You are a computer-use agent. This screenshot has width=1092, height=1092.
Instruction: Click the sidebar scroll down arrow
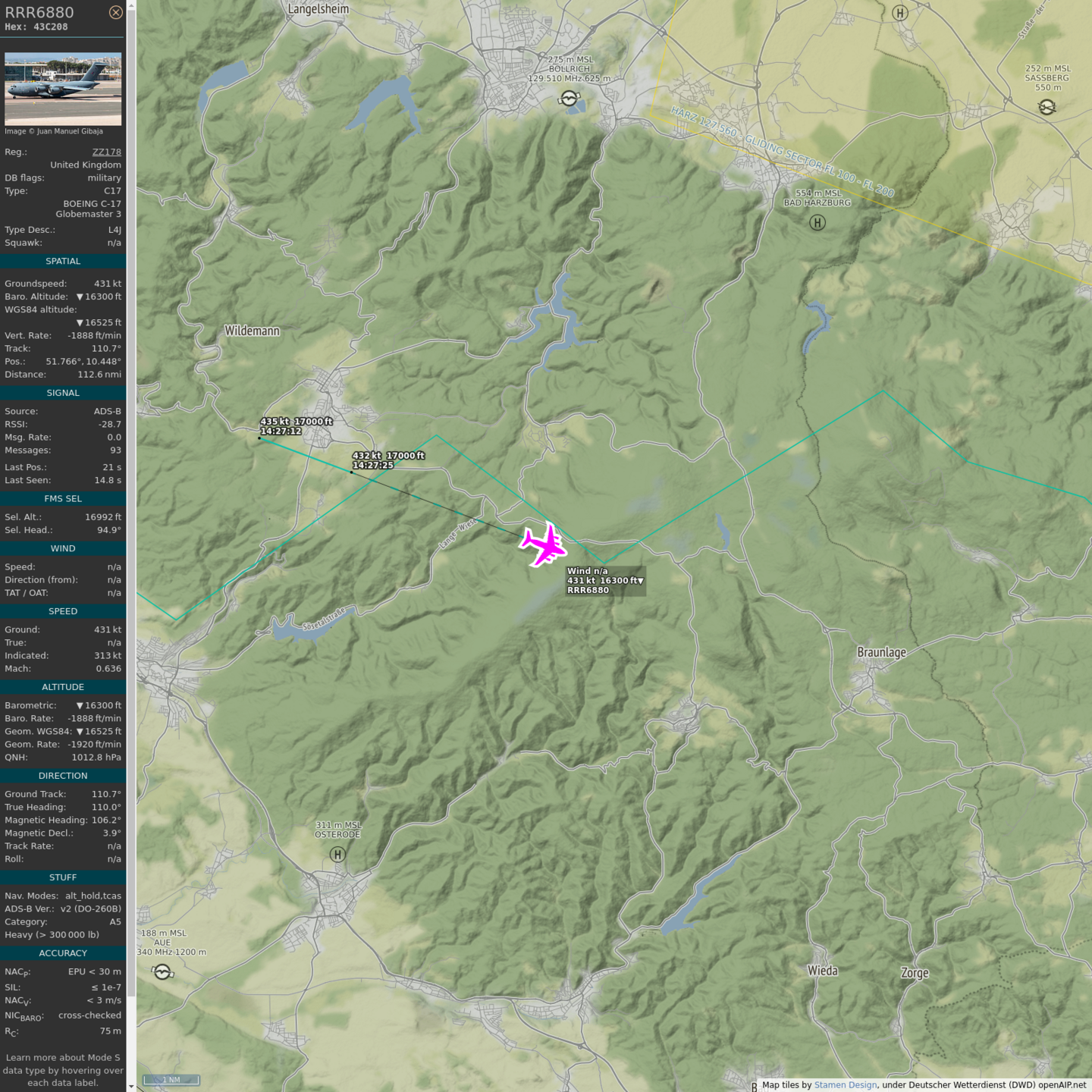pos(131,1086)
